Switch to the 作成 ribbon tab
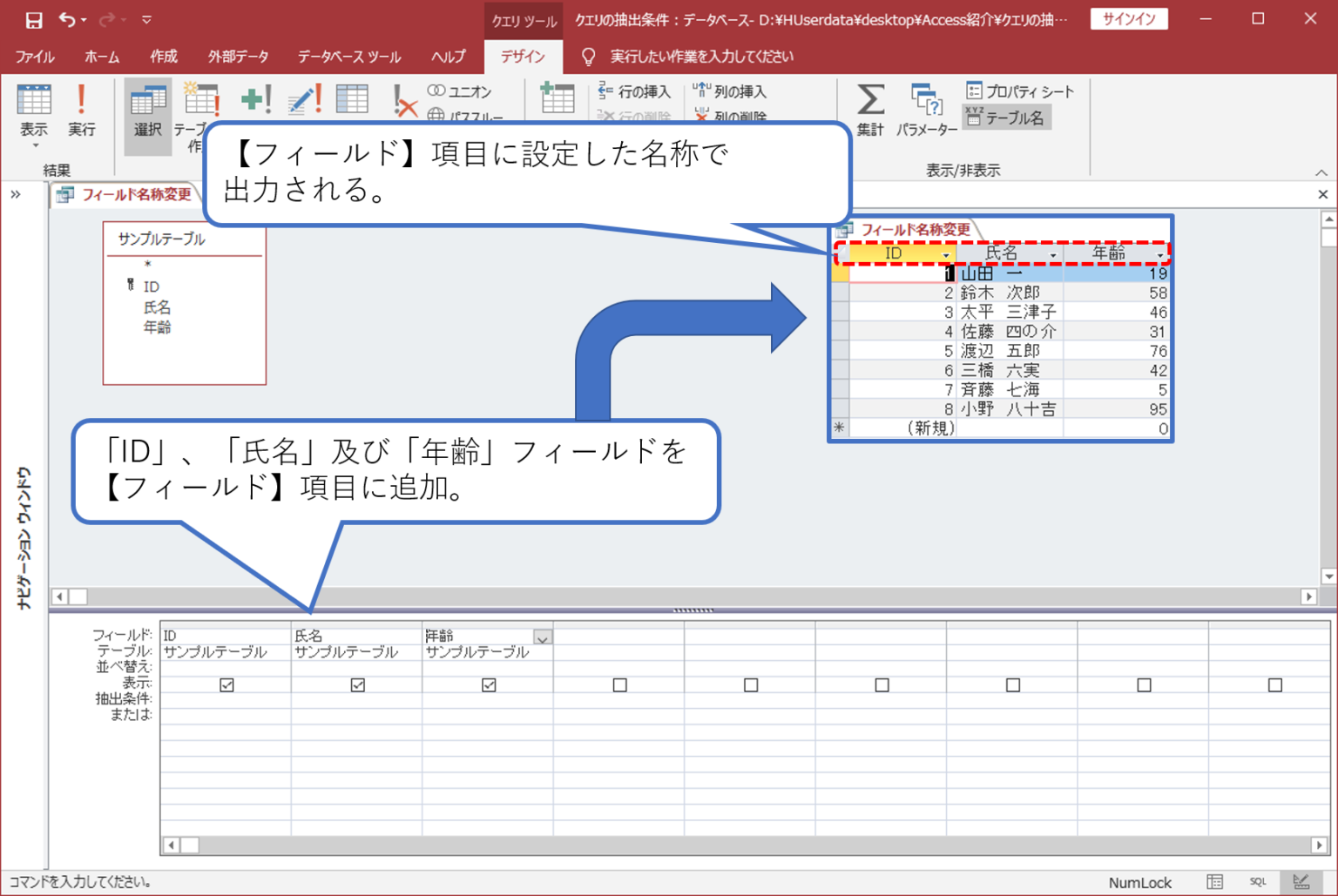Viewport: 1338px width, 896px height. point(164,57)
